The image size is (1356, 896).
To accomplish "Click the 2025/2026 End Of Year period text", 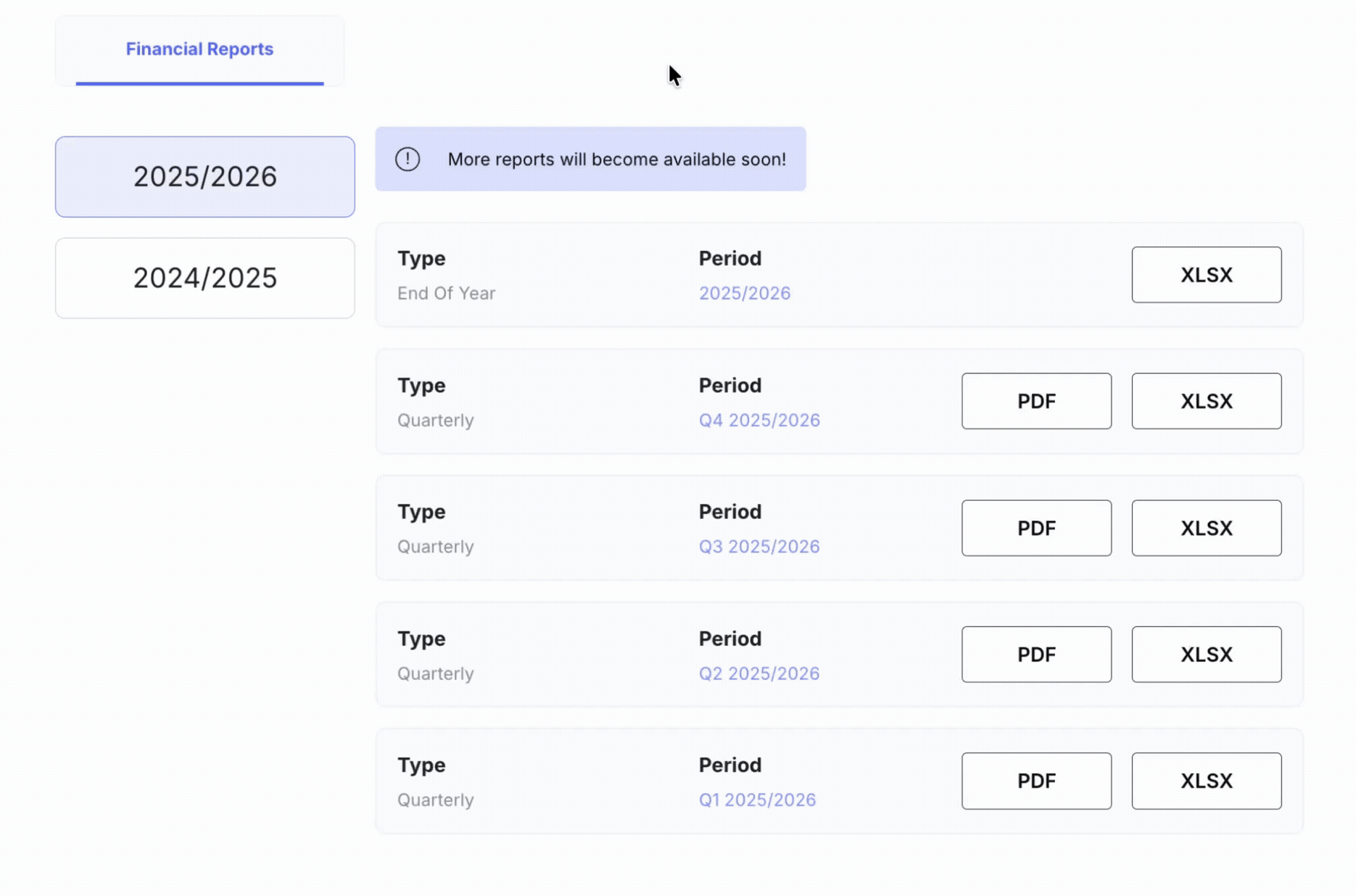I will (745, 293).
